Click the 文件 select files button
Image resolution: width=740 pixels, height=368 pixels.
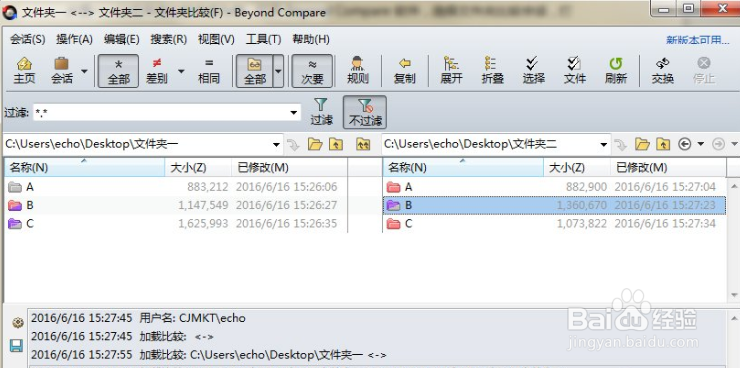(x=574, y=71)
